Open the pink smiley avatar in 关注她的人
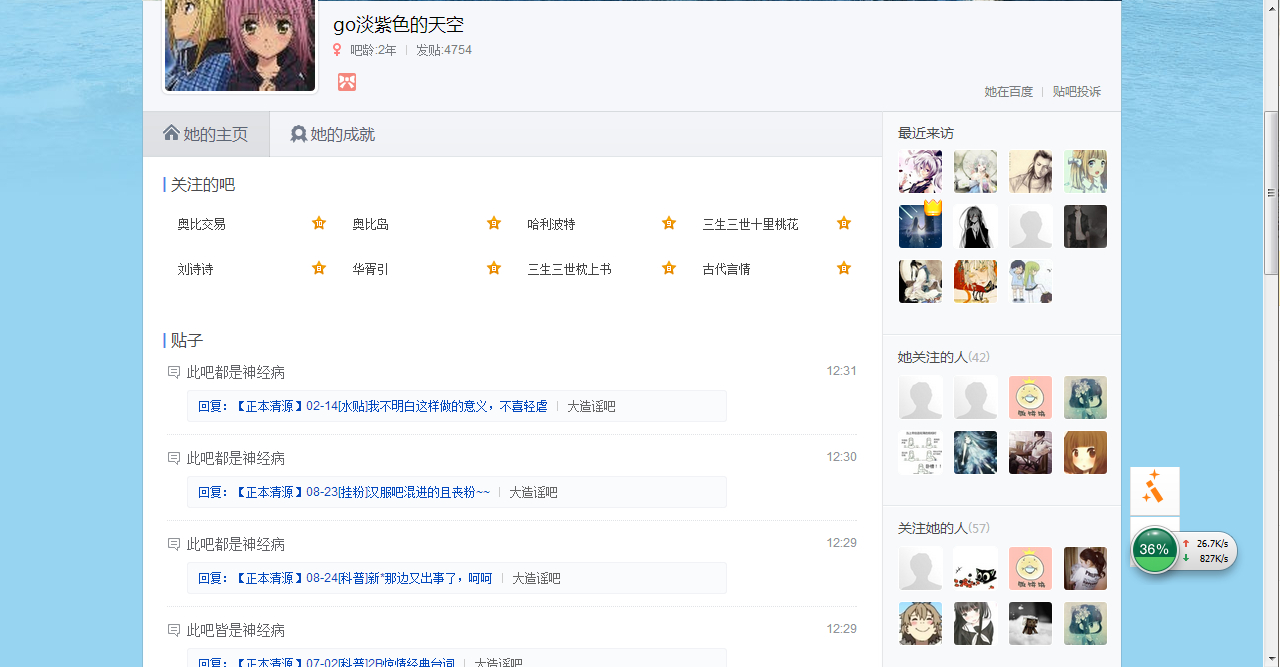 pos(1030,568)
